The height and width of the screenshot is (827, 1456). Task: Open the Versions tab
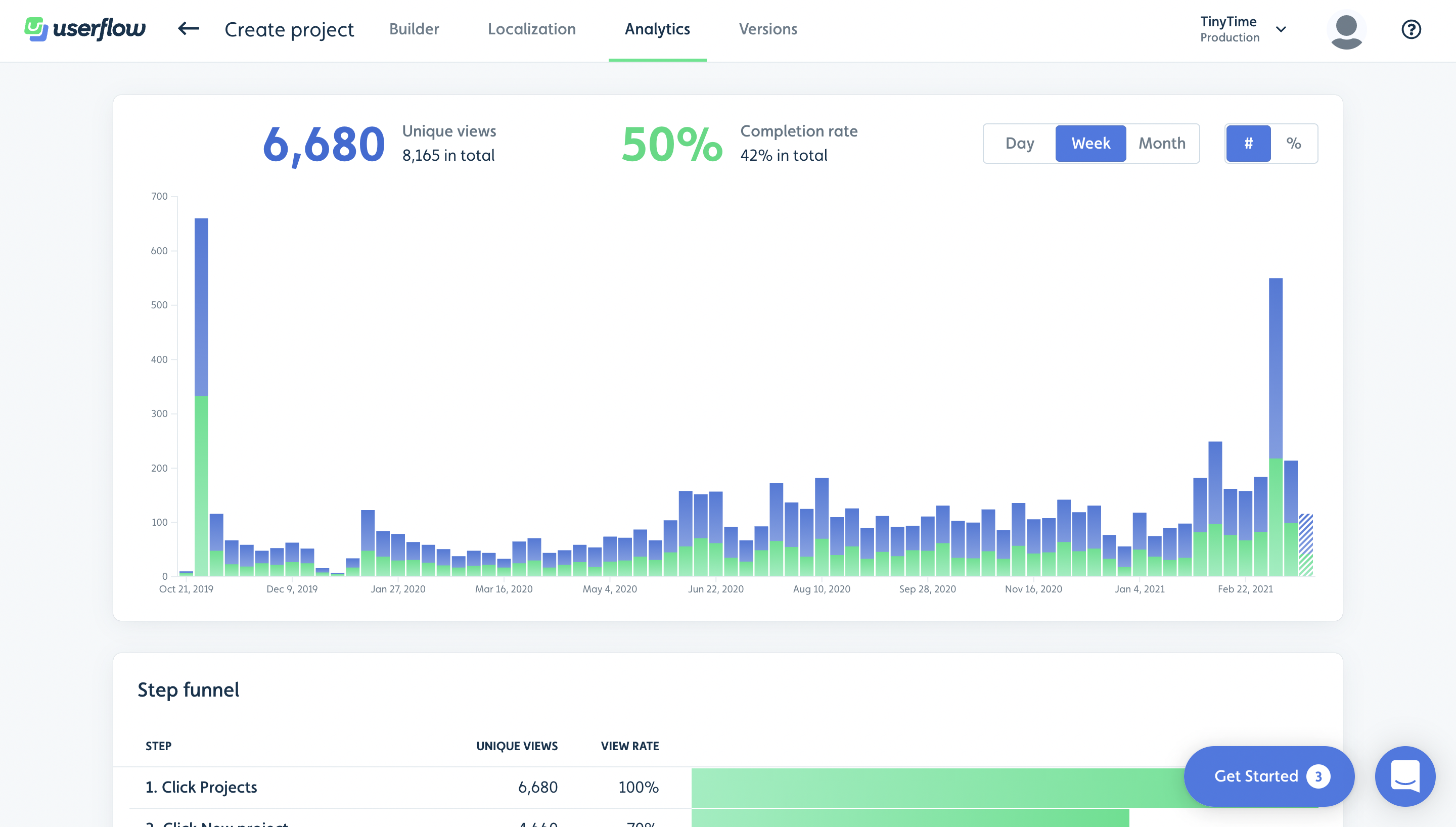768,29
